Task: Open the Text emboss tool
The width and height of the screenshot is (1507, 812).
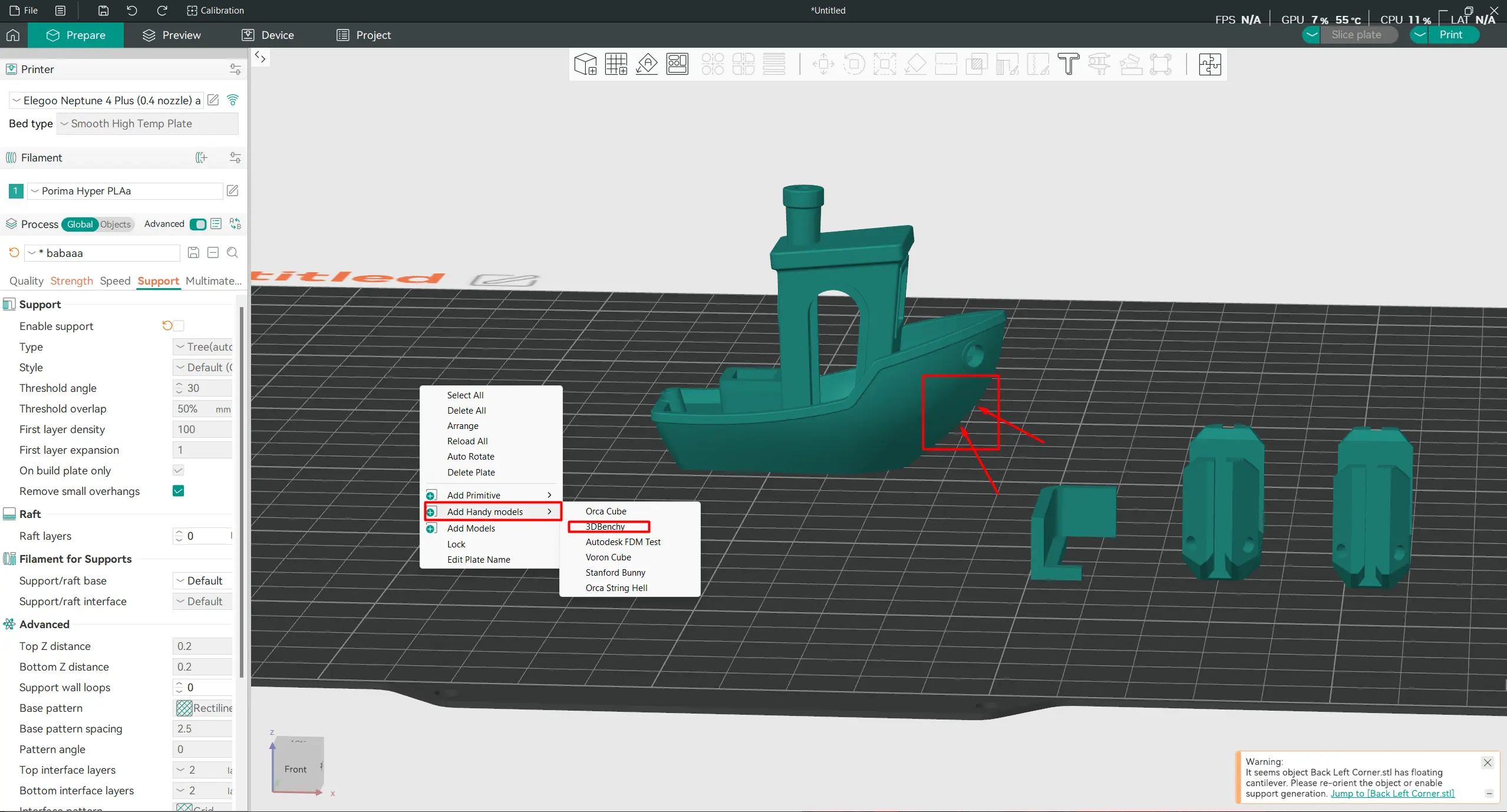Action: 1069,64
